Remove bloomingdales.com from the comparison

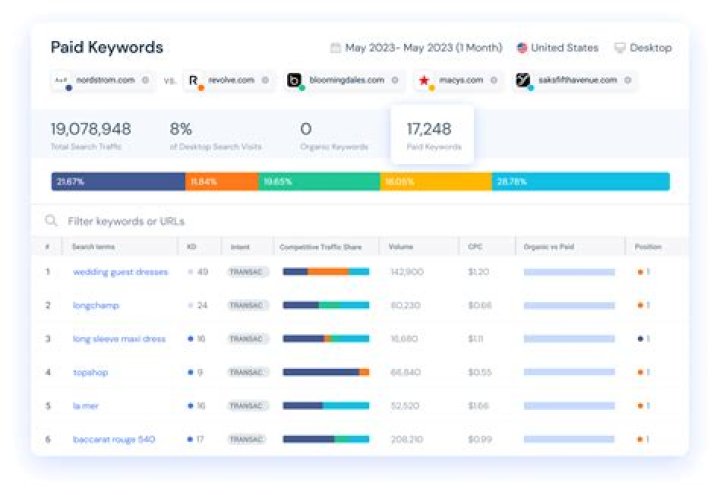(395, 80)
